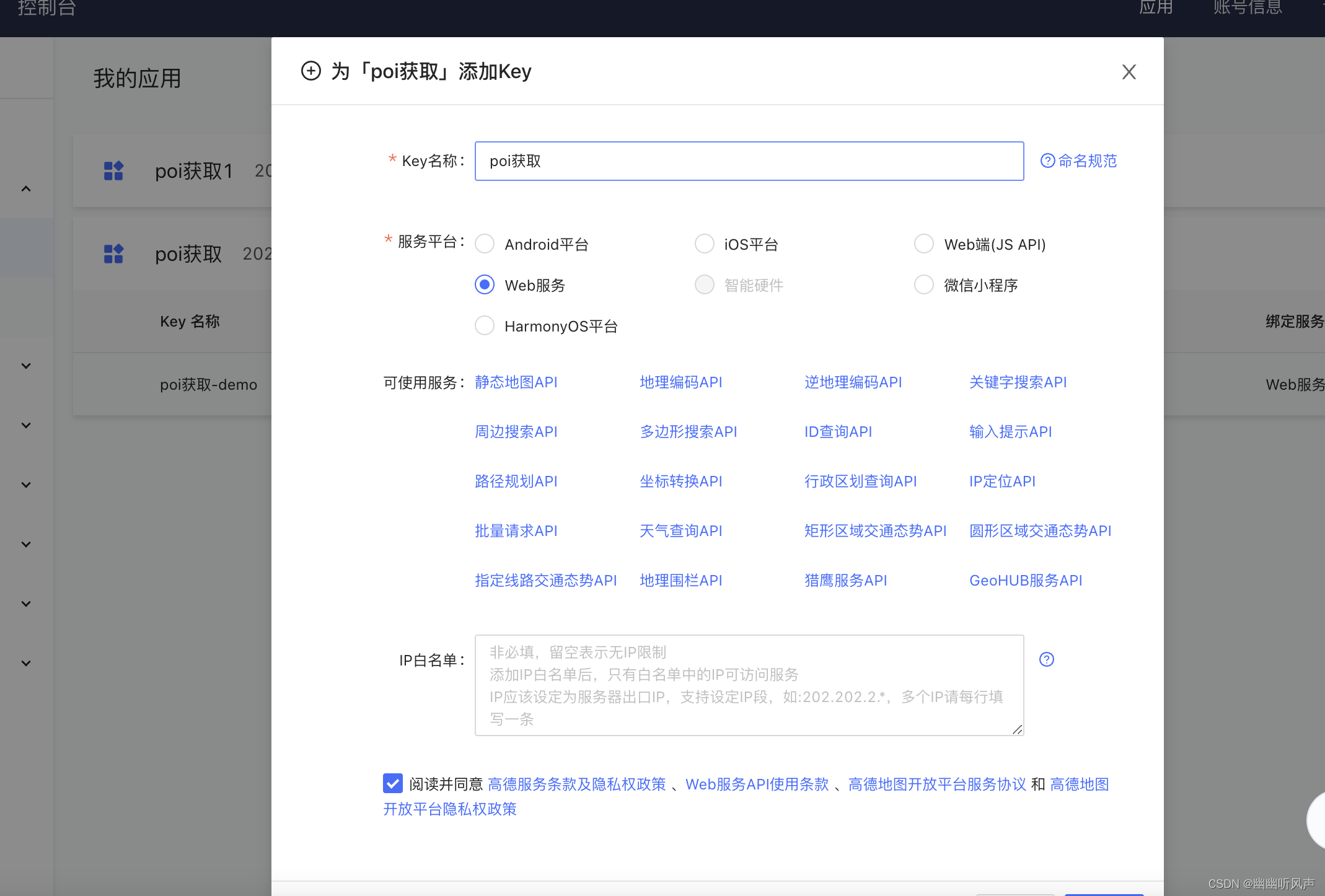Viewport: 1325px width, 896px height.
Task: Open the 高德服务条款及隐私权政策 link
Action: 576,784
